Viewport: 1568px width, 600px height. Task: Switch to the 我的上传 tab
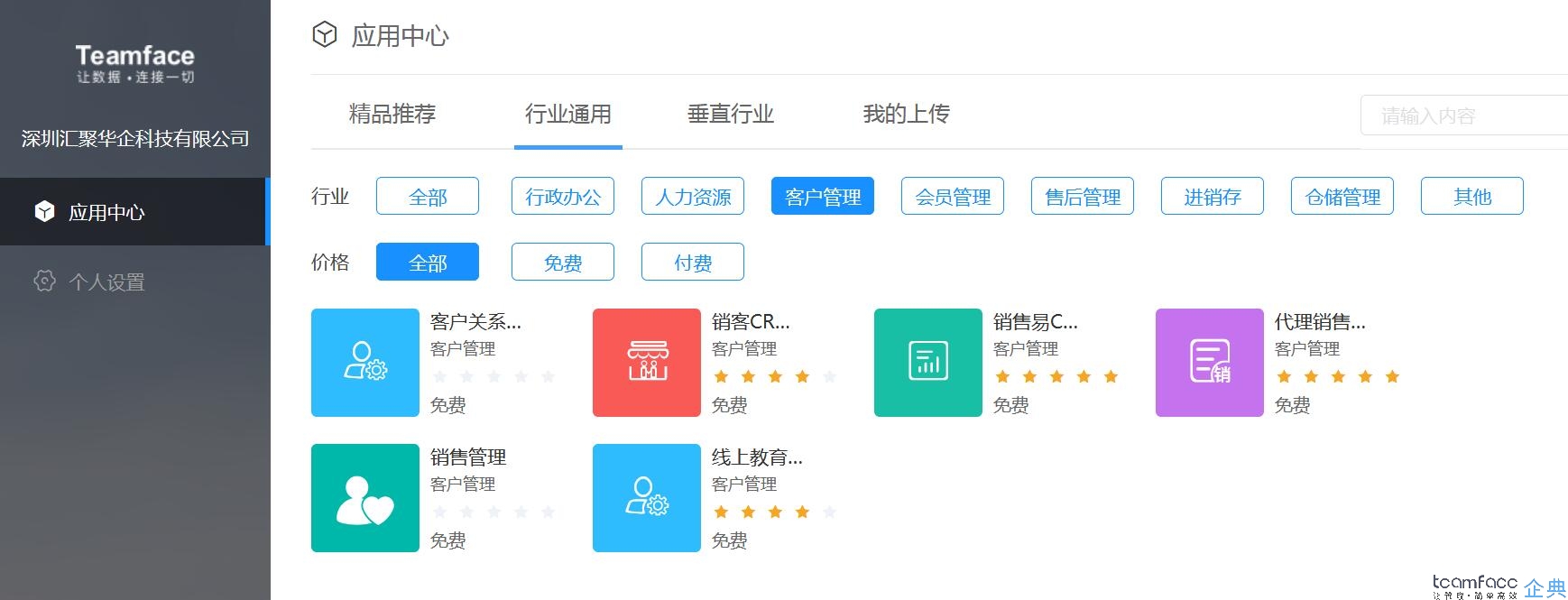pos(907,114)
